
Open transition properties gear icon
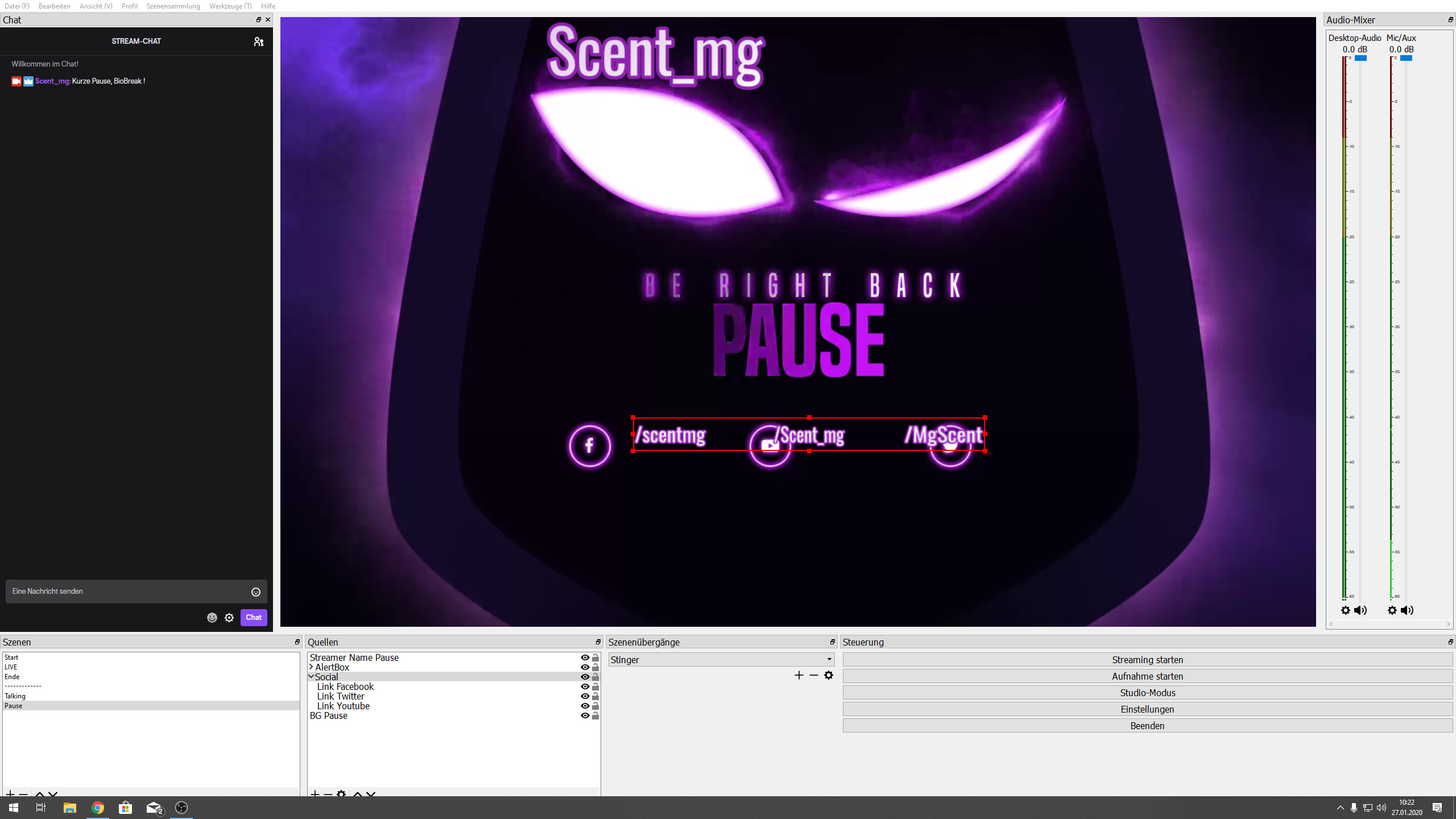coord(829,675)
